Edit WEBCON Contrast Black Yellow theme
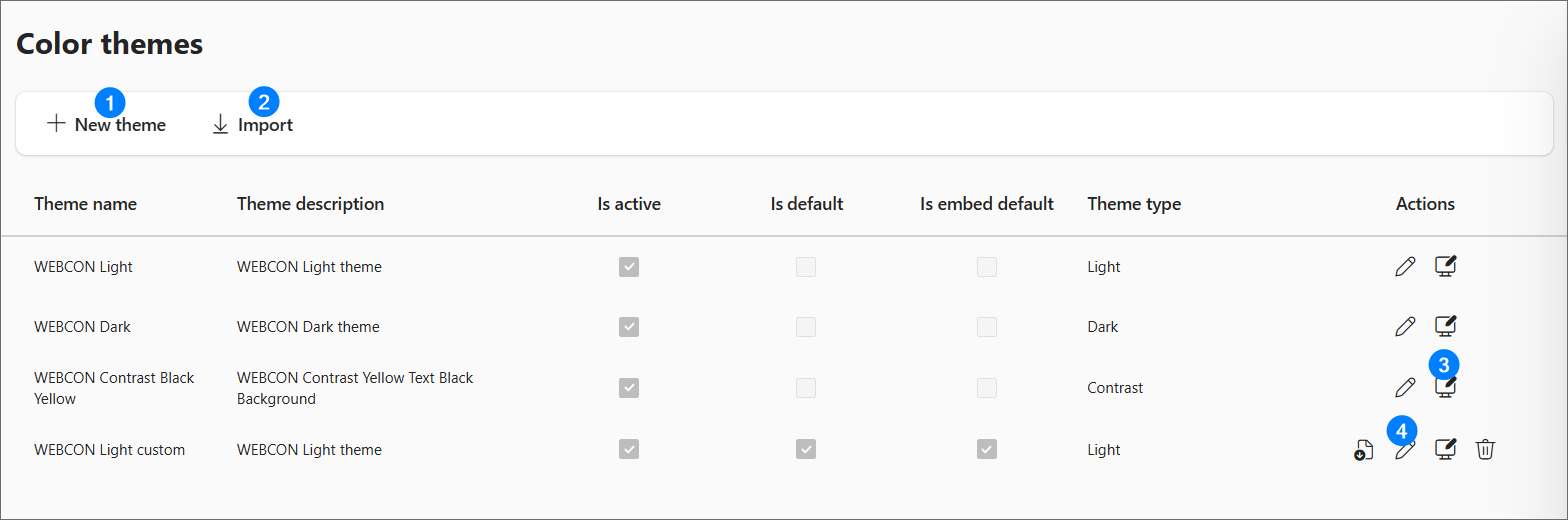 1405,387
